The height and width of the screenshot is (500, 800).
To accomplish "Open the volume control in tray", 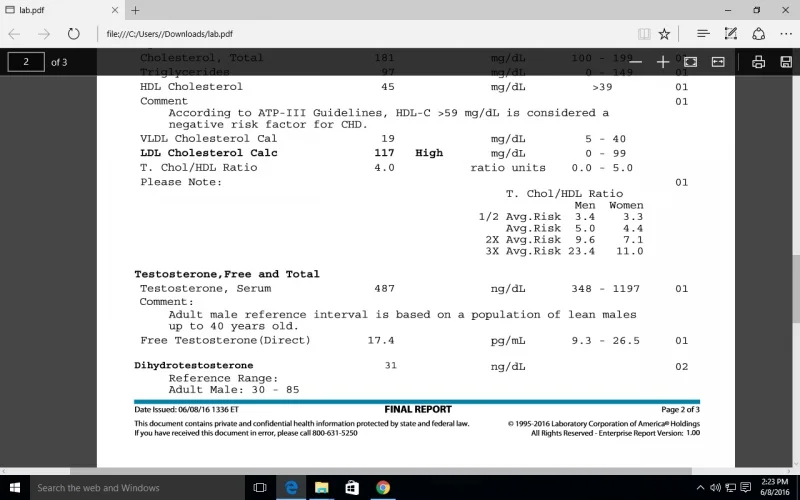I will (x=715, y=488).
